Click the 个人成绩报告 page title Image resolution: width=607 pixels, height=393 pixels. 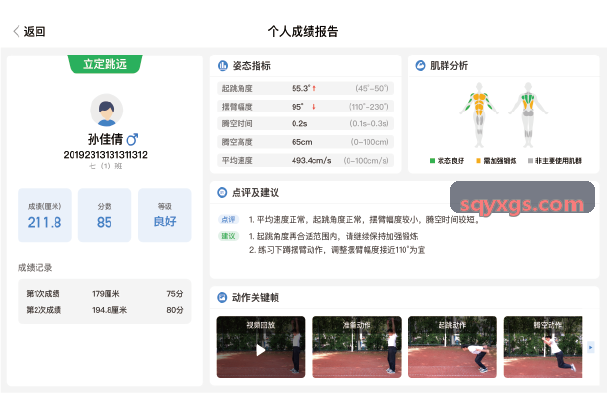(303, 31)
